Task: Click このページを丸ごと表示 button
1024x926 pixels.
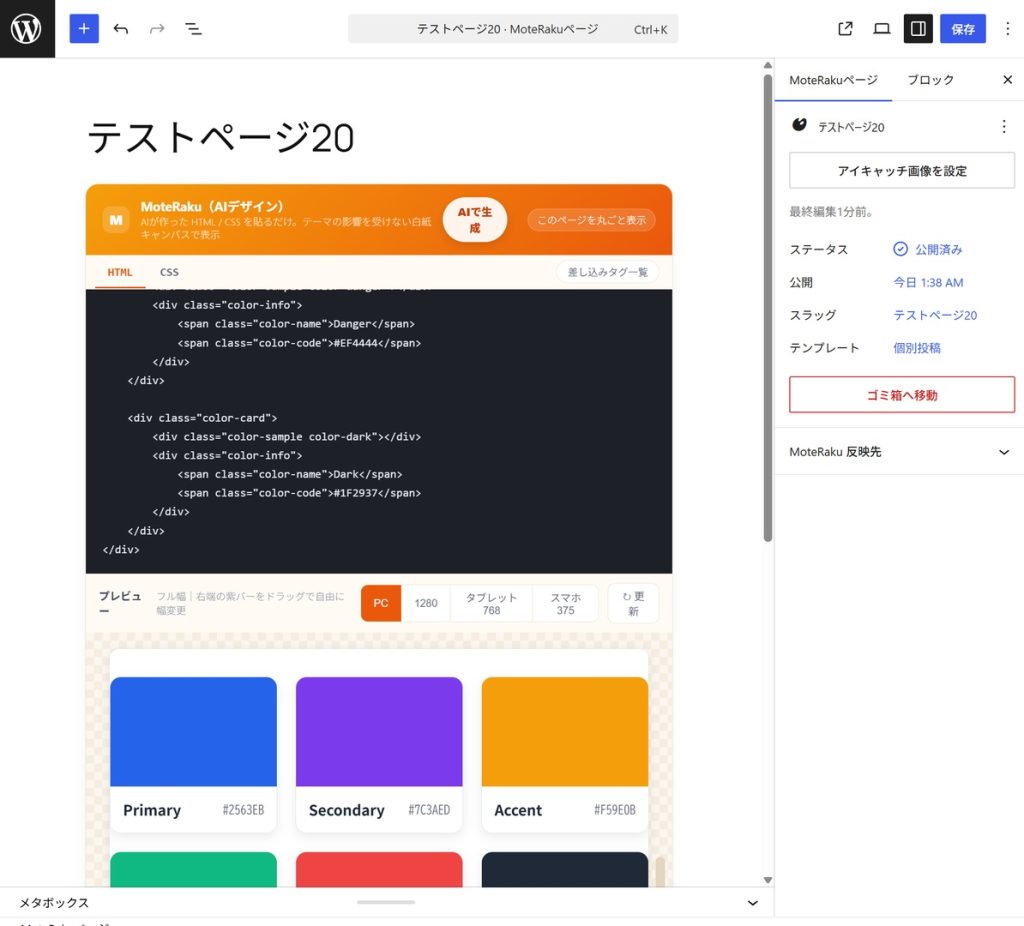Action: coord(591,220)
